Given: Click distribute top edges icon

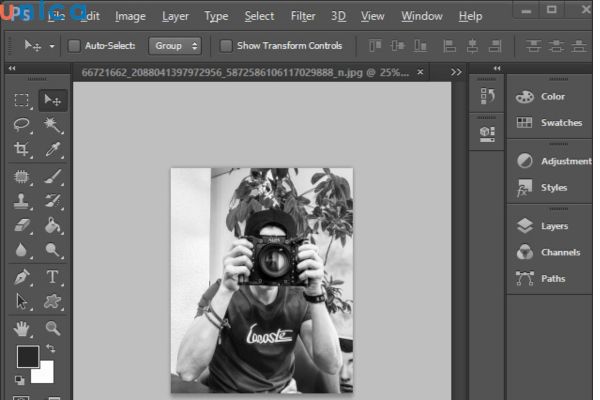Looking at the screenshot, I should pos(533,46).
